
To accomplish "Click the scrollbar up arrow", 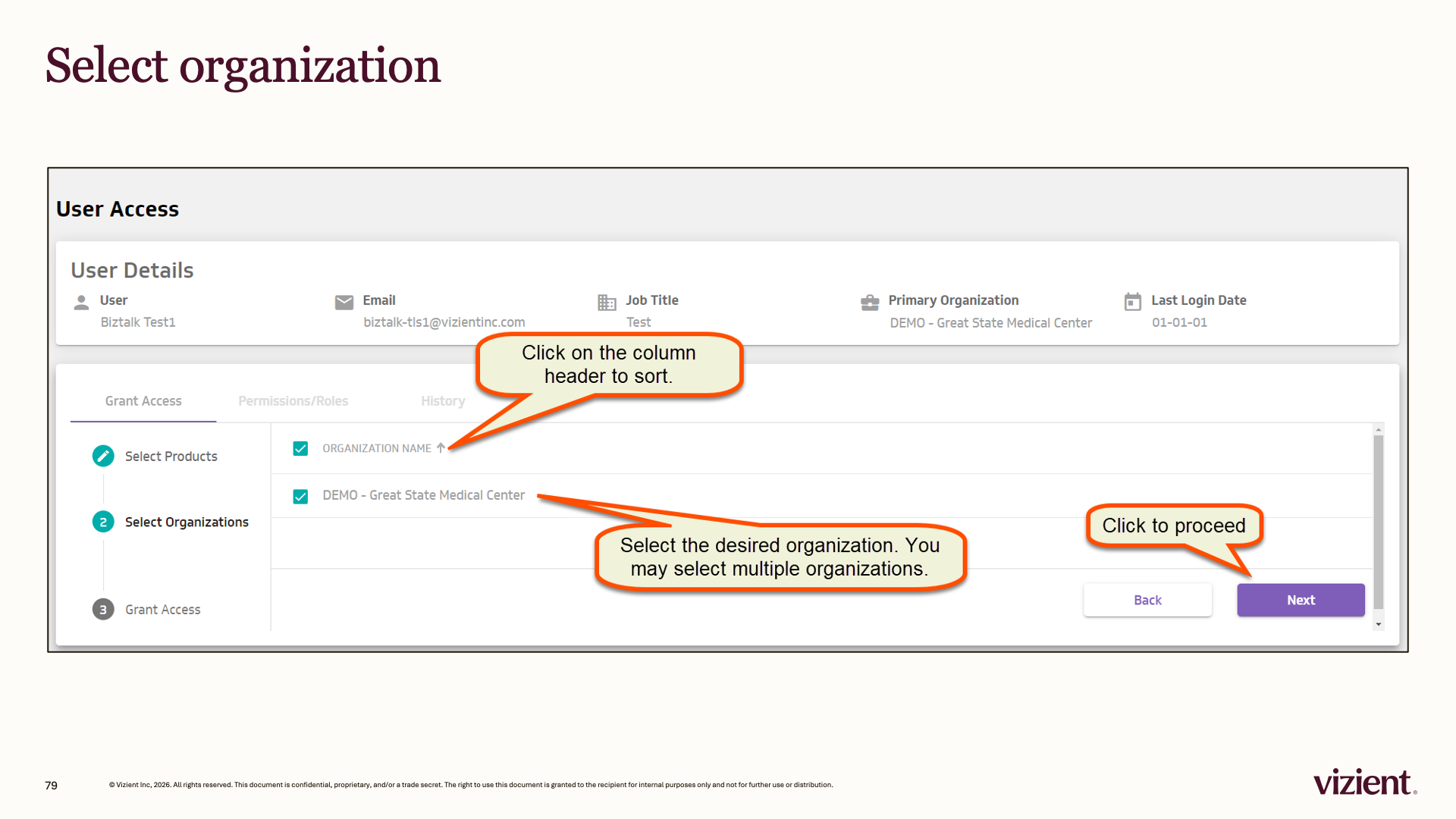I will [1379, 430].
